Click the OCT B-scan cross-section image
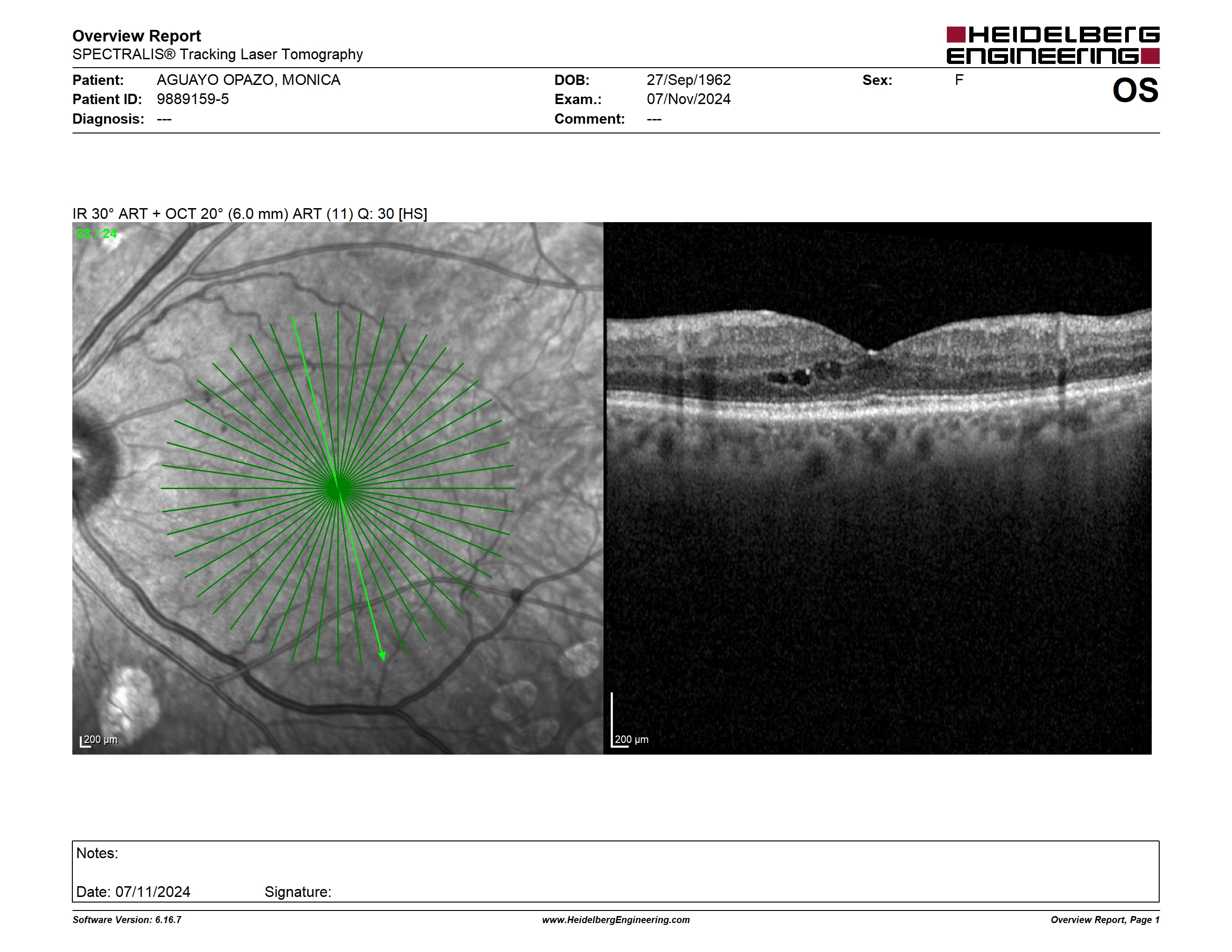 click(878, 488)
